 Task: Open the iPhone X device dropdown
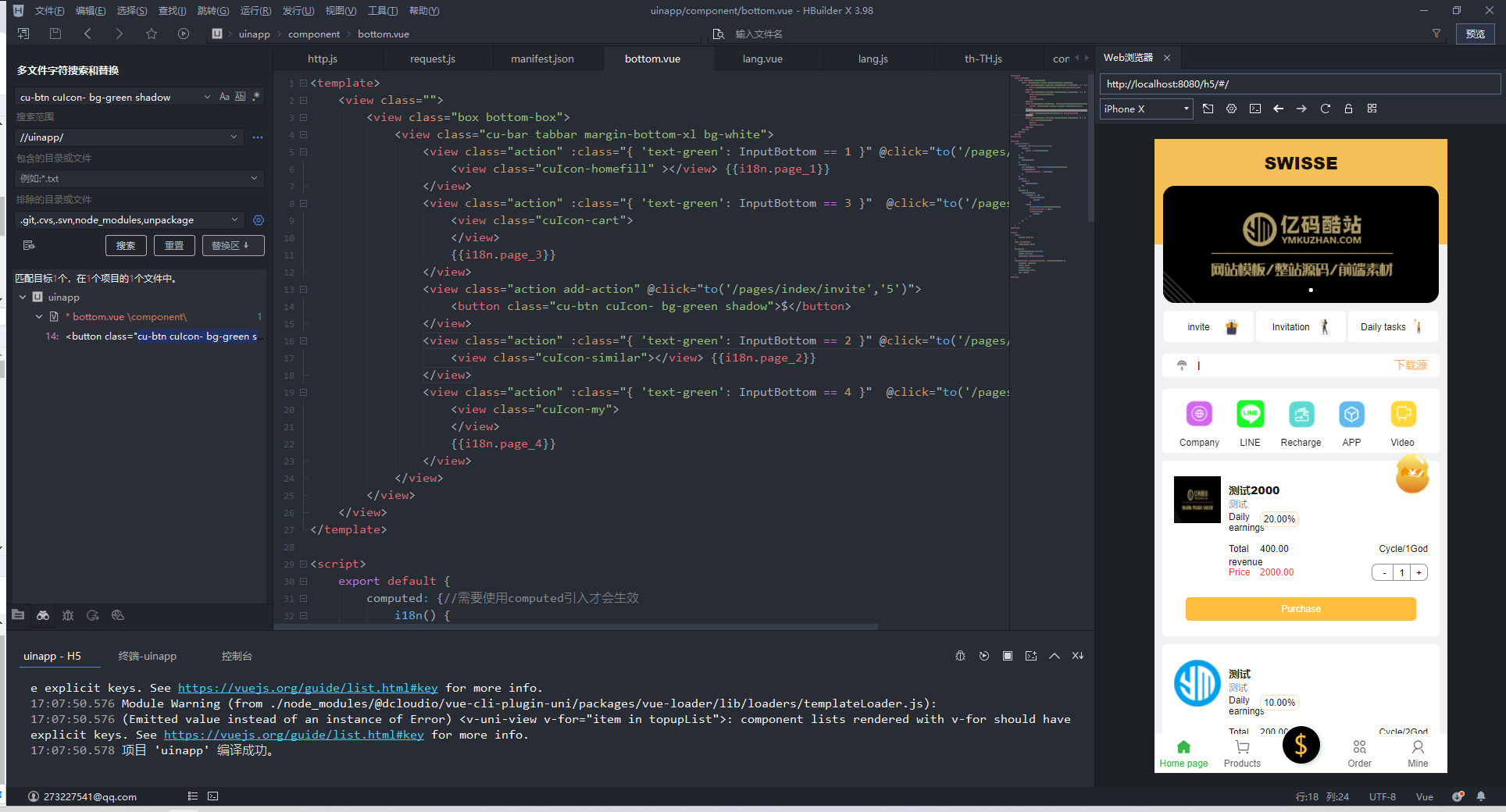1147,109
